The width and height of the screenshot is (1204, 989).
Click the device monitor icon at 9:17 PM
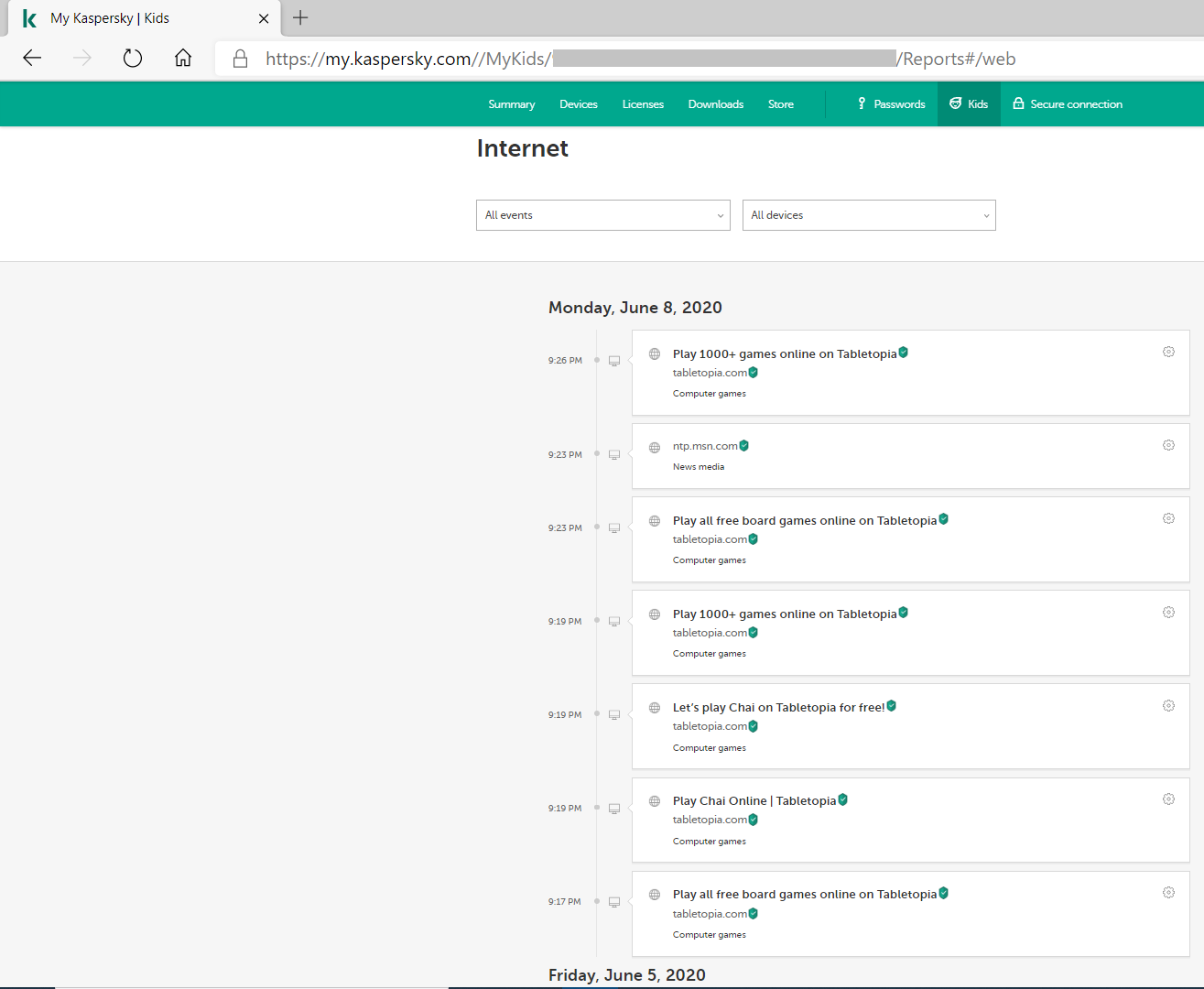[614, 902]
